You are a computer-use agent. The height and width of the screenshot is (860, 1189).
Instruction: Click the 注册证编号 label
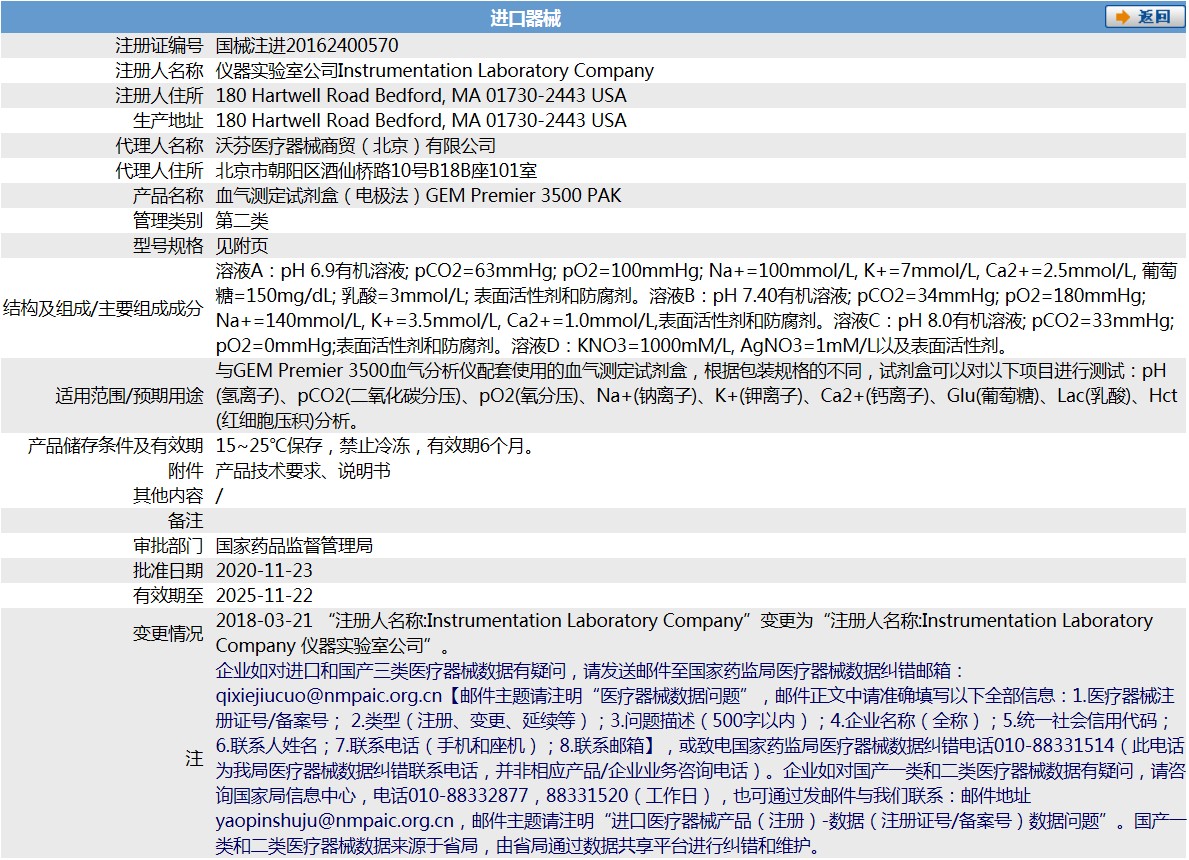point(159,46)
